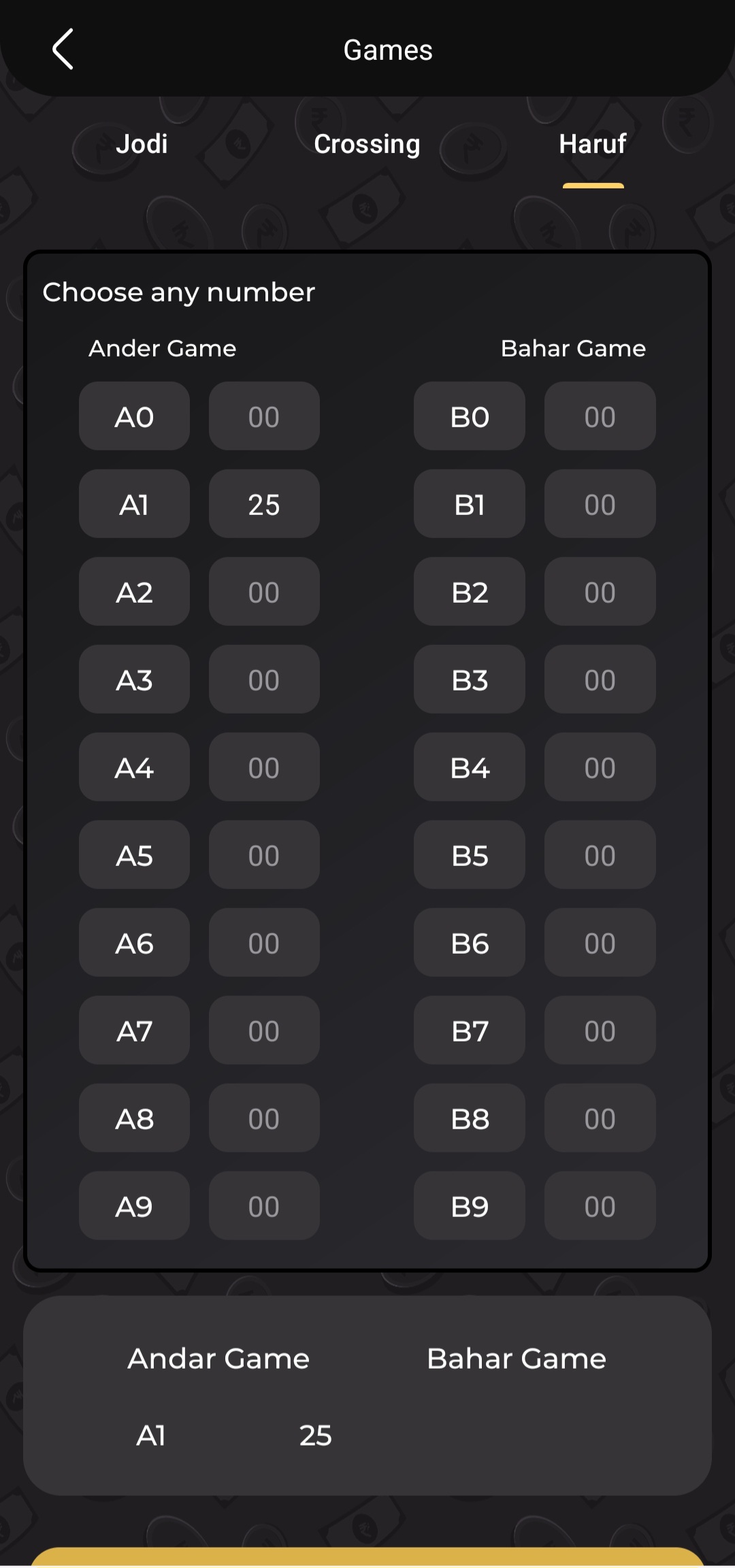The width and height of the screenshot is (735, 1568).
Task: Open the Crossing tab
Action: click(x=367, y=144)
